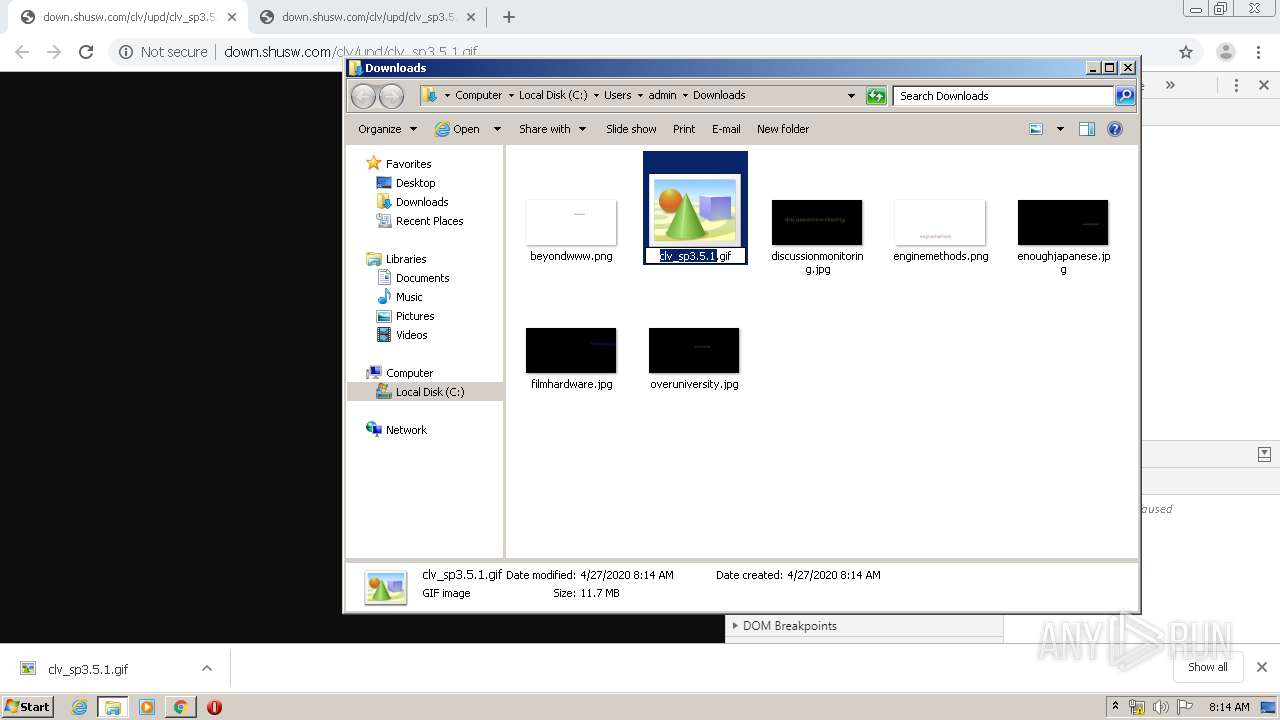This screenshot has height=720, width=1280.
Task: Select enoughjapanese.jpg thumbnail
Action: (x=1063, y=222)
